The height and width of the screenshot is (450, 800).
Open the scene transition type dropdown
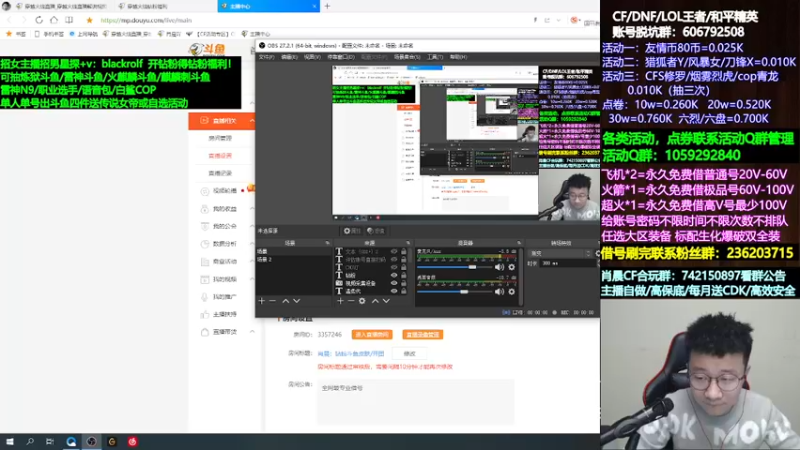pyautogui.click(x=561, y=253)
